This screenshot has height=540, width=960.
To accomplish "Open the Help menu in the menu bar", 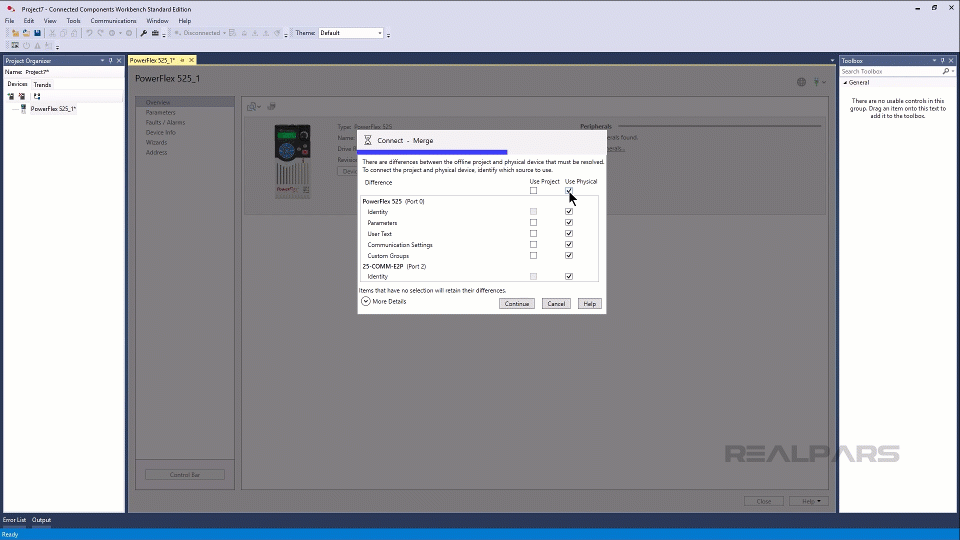I will (184, 21).
